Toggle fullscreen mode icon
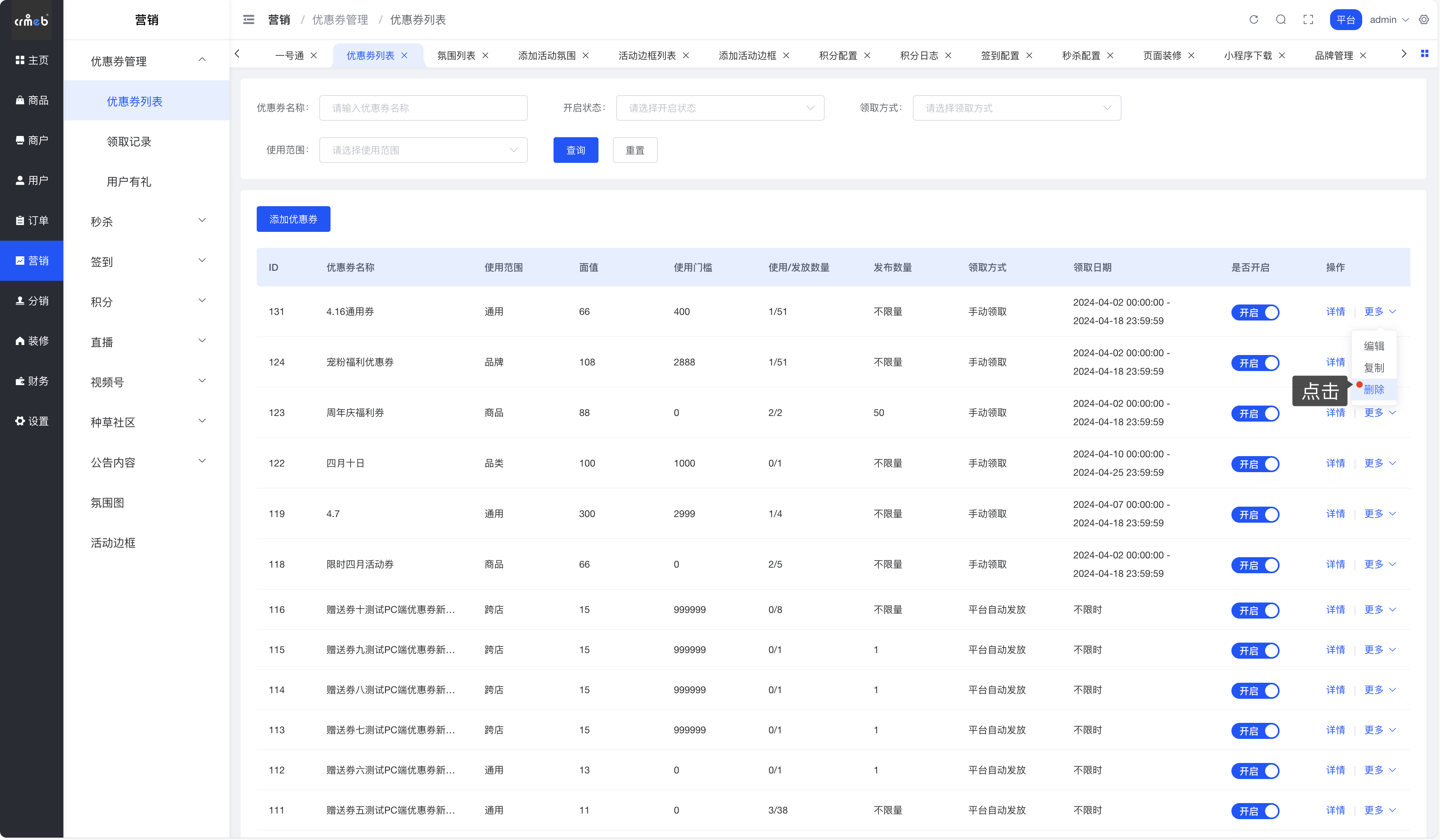This screenshot has width=1440, height=840. 1308,19
